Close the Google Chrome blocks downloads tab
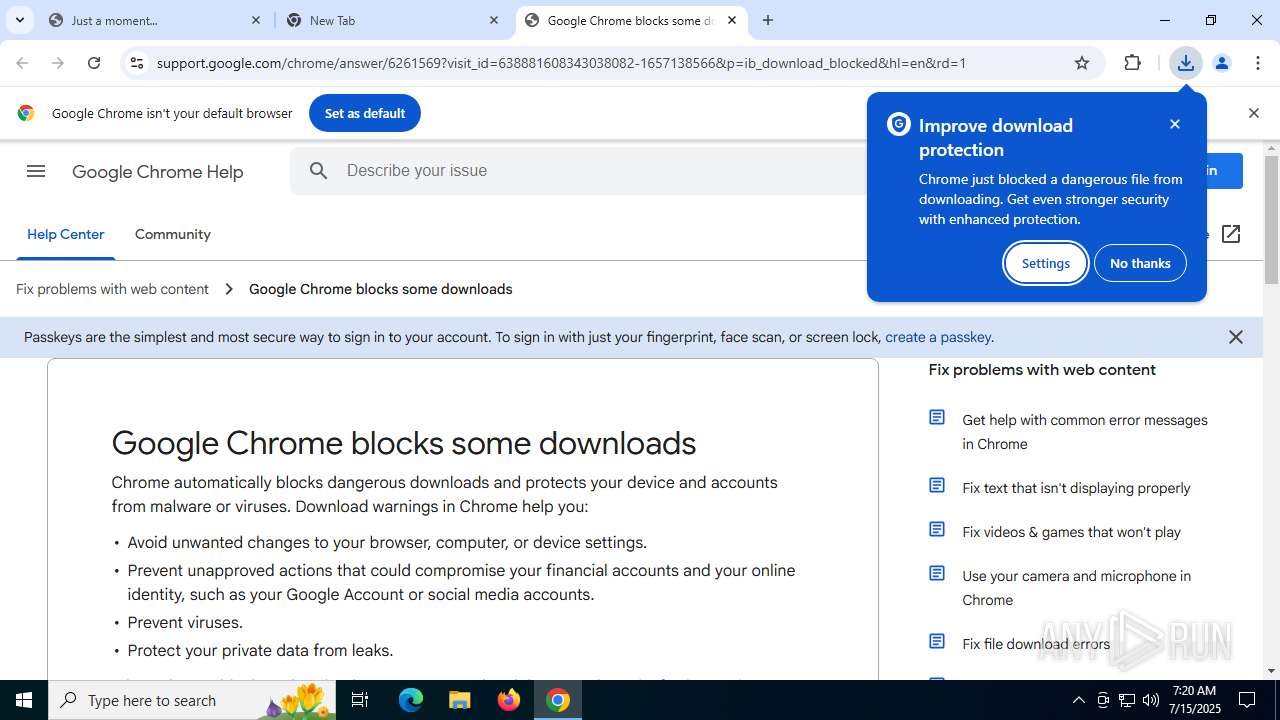Screen dimensions: 1280x720 click(732, 20)
